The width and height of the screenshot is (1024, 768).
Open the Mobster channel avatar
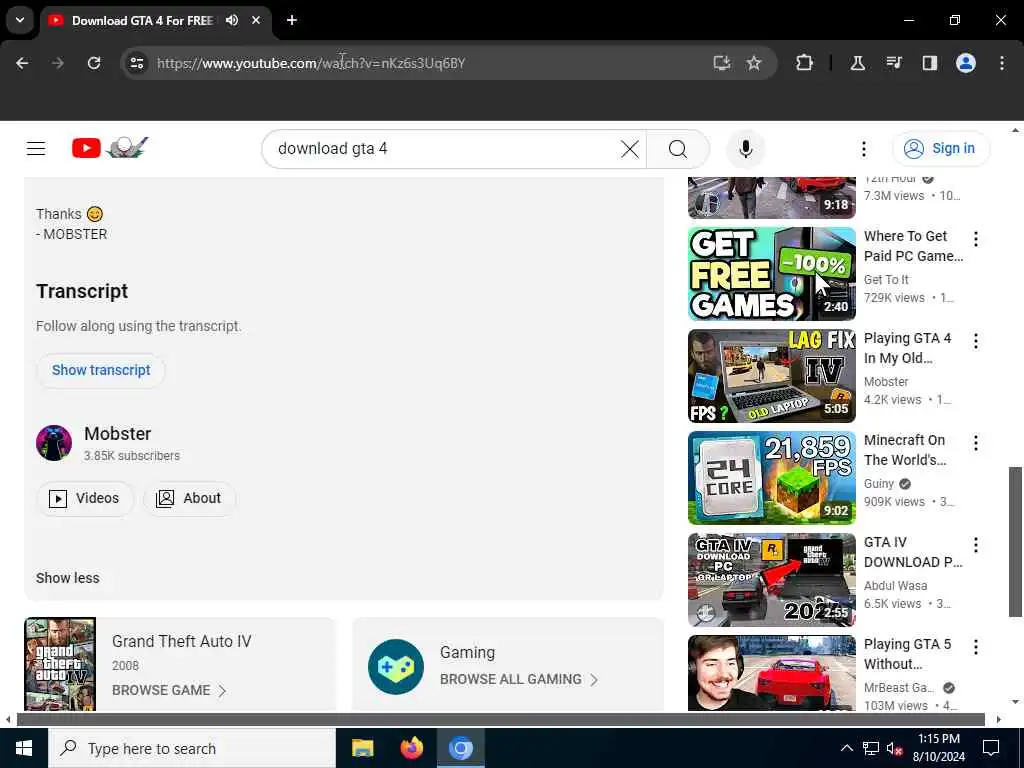click(54, 443)
